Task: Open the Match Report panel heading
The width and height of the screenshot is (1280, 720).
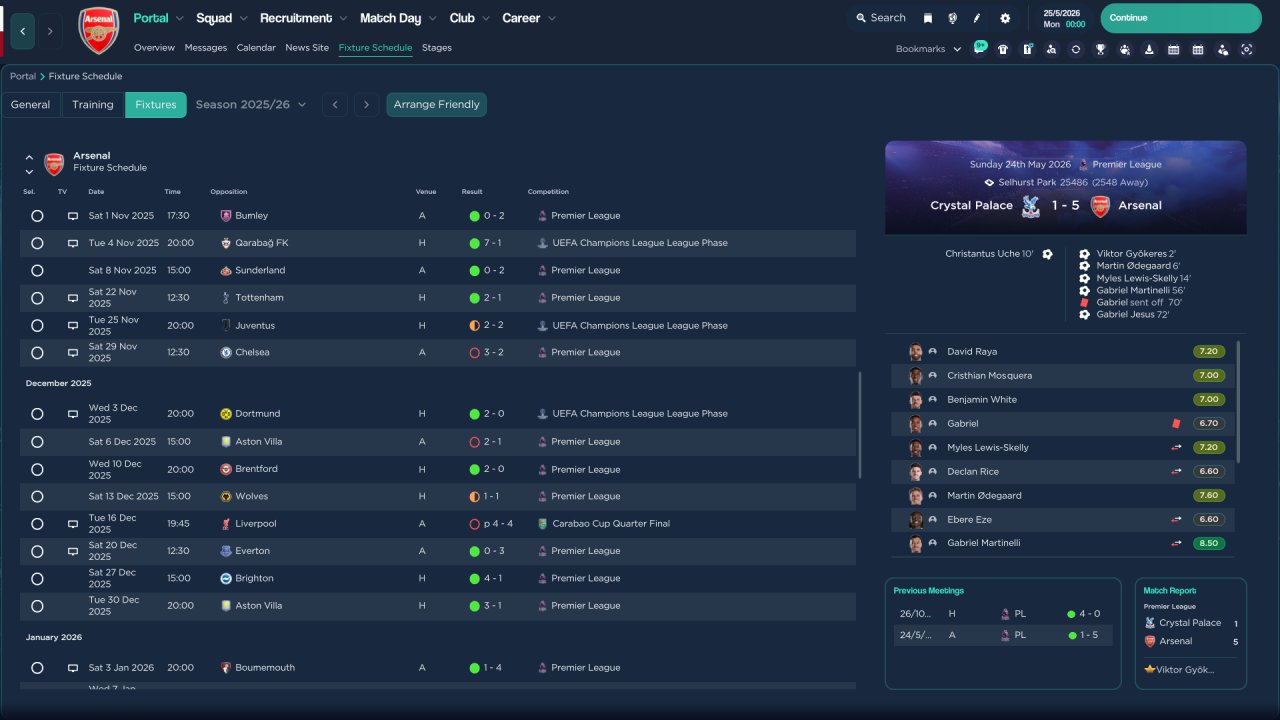Action: pos(1170,591)
